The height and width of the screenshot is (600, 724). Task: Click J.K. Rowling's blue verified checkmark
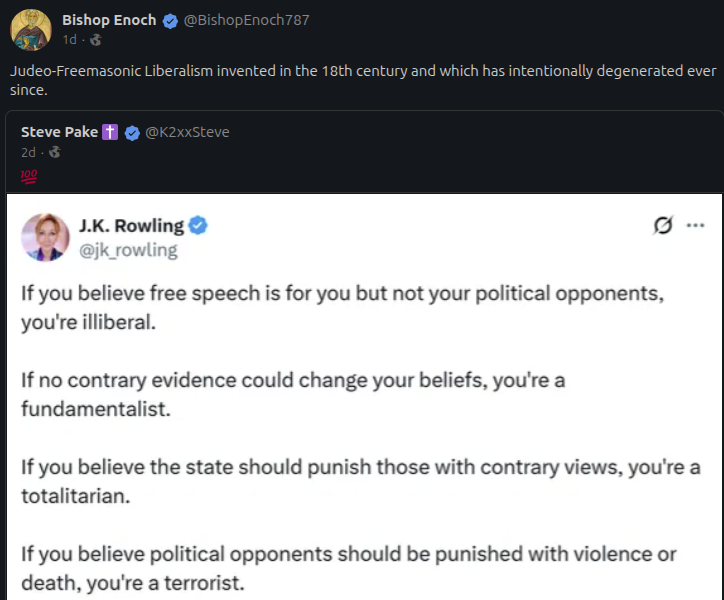(198, 226)
